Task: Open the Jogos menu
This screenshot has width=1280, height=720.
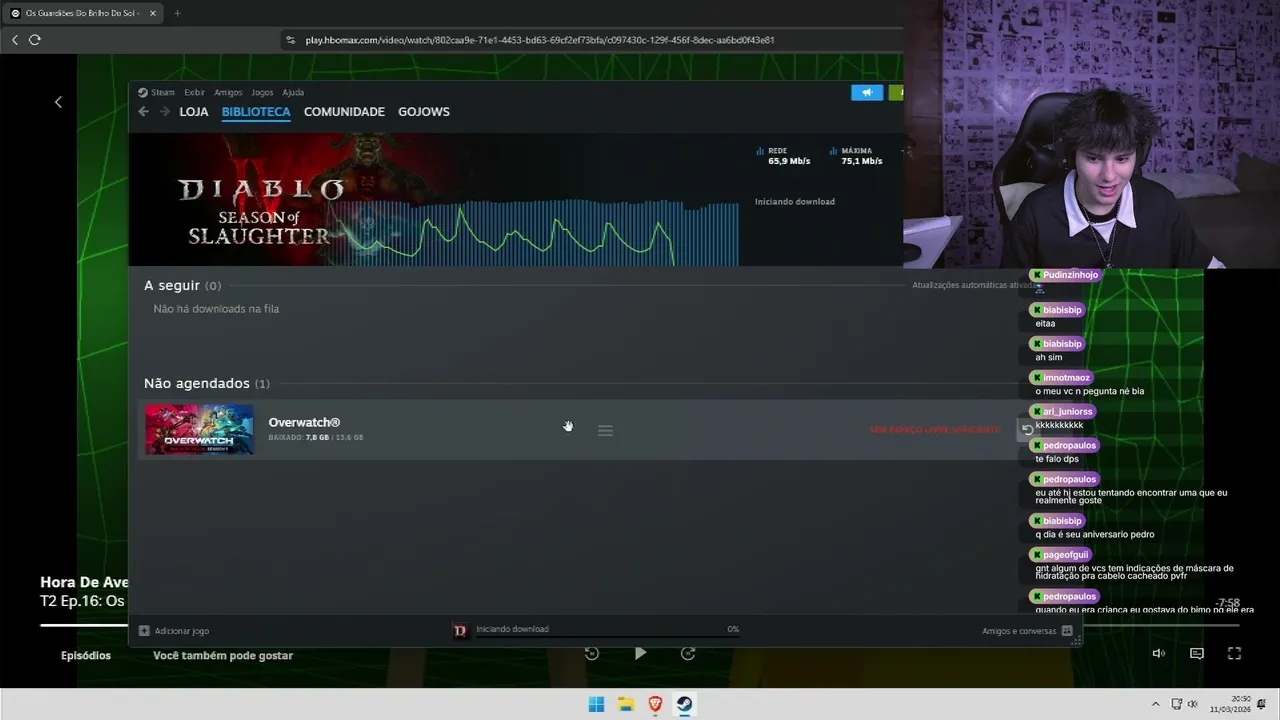Action: (x=262, y=92)
